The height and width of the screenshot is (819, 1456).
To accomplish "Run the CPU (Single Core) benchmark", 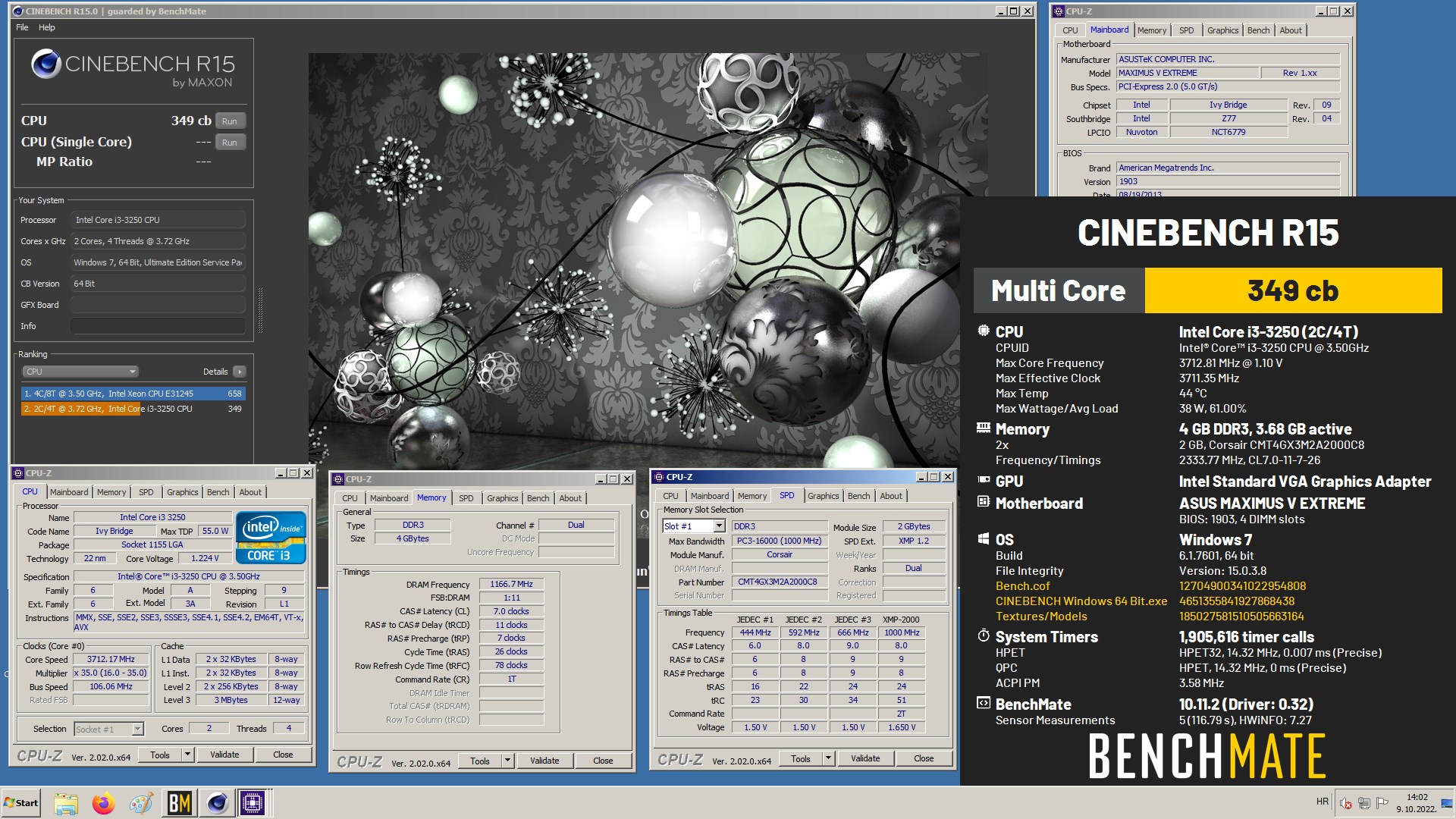I will [x=230, y=143].
